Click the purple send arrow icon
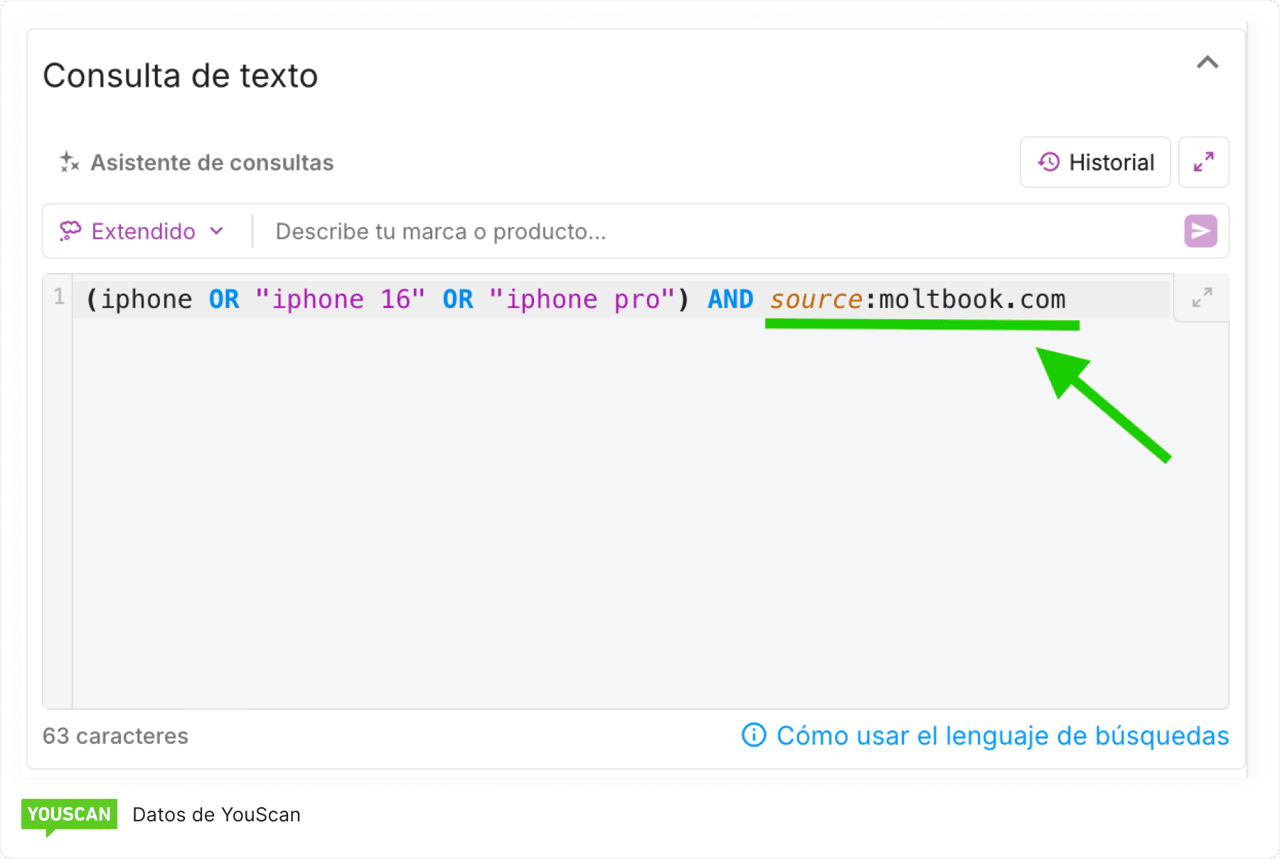1280x859 pixels. [1200, 231]
